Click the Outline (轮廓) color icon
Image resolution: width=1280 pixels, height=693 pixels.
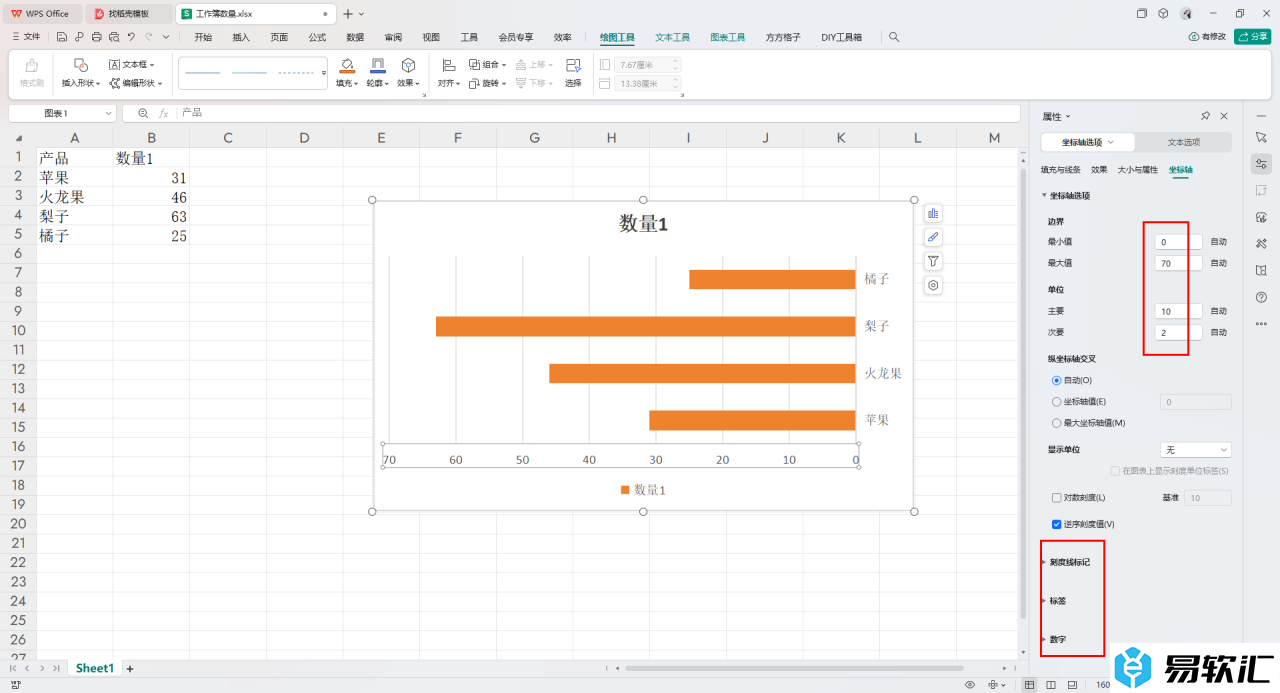click(378, 65)
